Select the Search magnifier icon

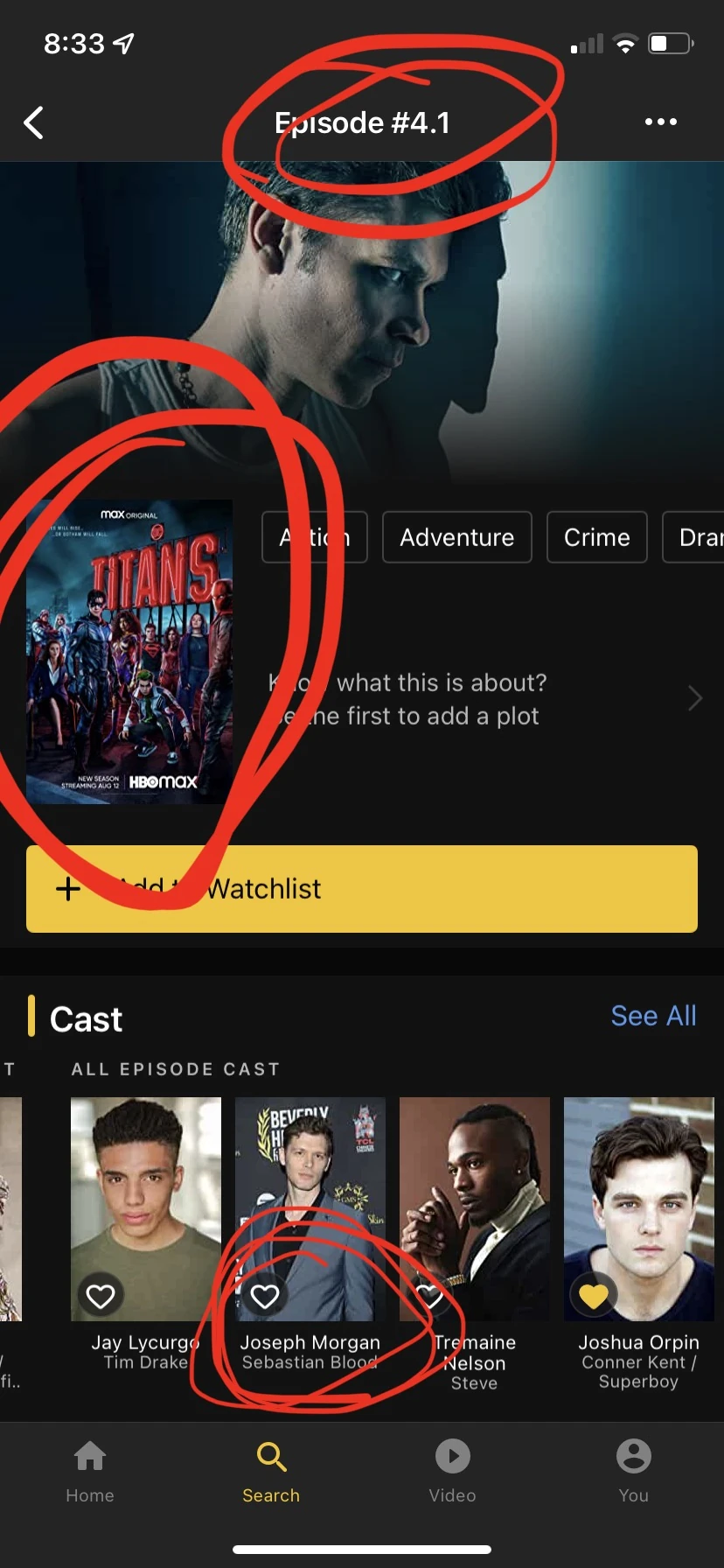271,1457
